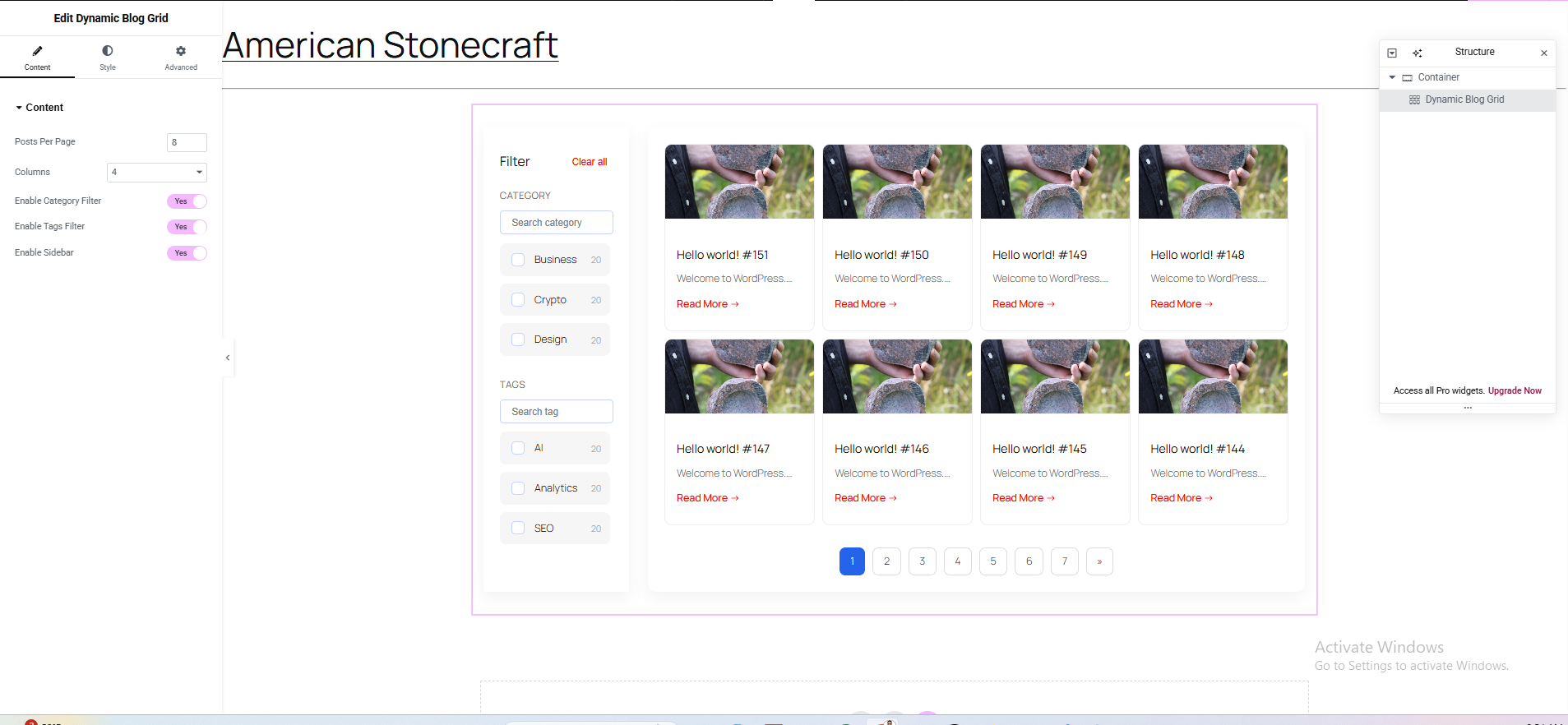Click the Hello world! #144 post thumbnail
1568x725 pixels.
1213,376
